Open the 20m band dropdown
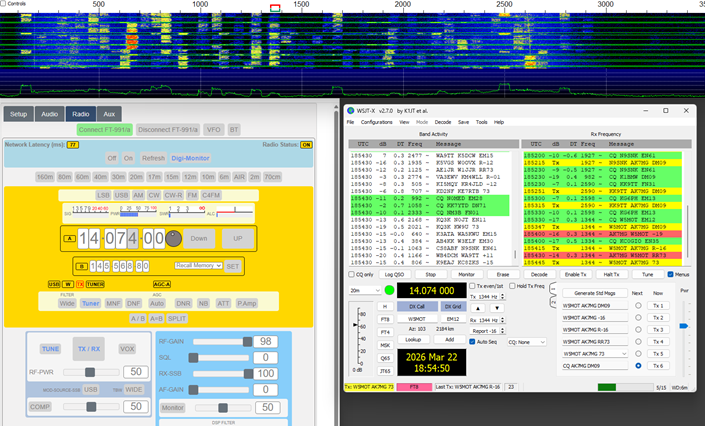Viewport: 705px width, 426px height. (362, 290)
